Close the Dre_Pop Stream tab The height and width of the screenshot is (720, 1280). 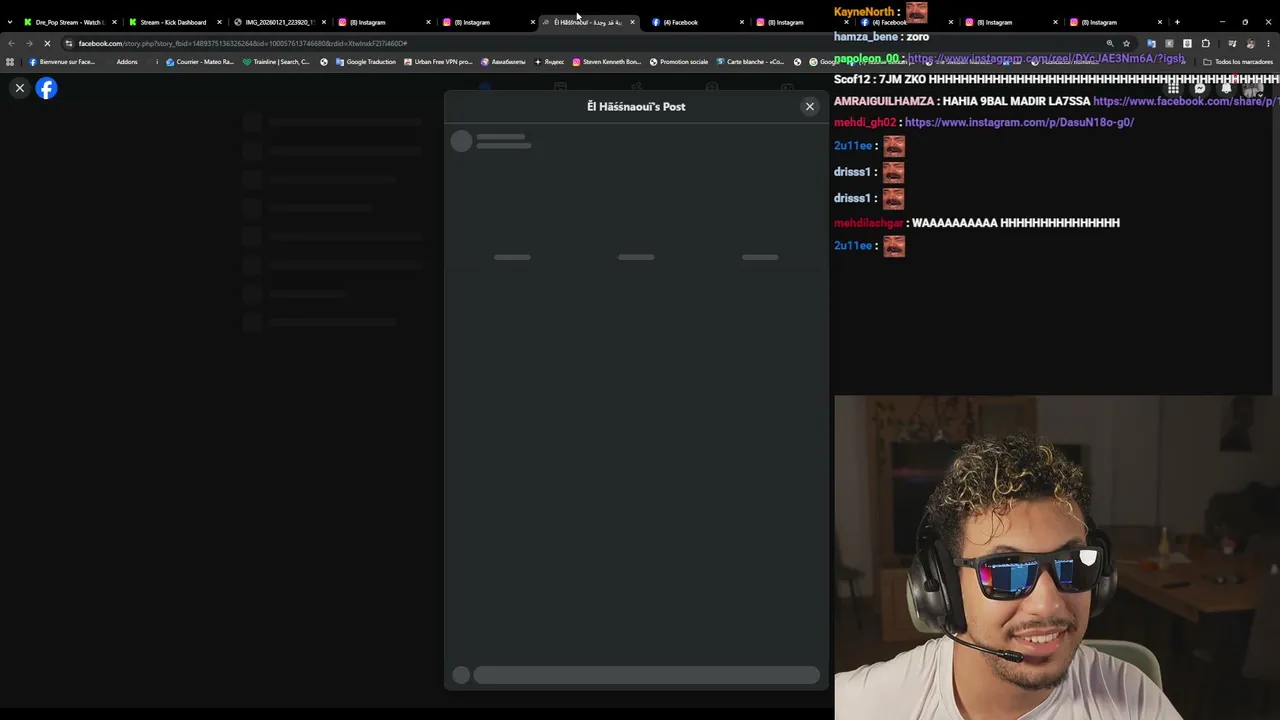(114, 22)
